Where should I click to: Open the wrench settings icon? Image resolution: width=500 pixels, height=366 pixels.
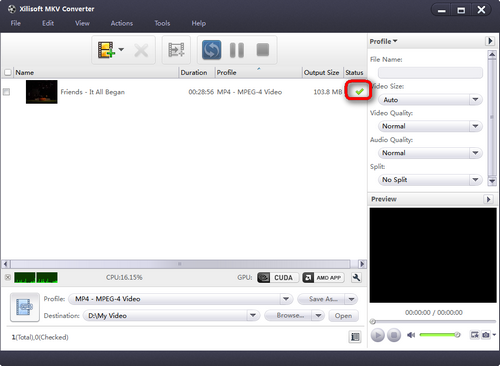(x=356, y=277)
